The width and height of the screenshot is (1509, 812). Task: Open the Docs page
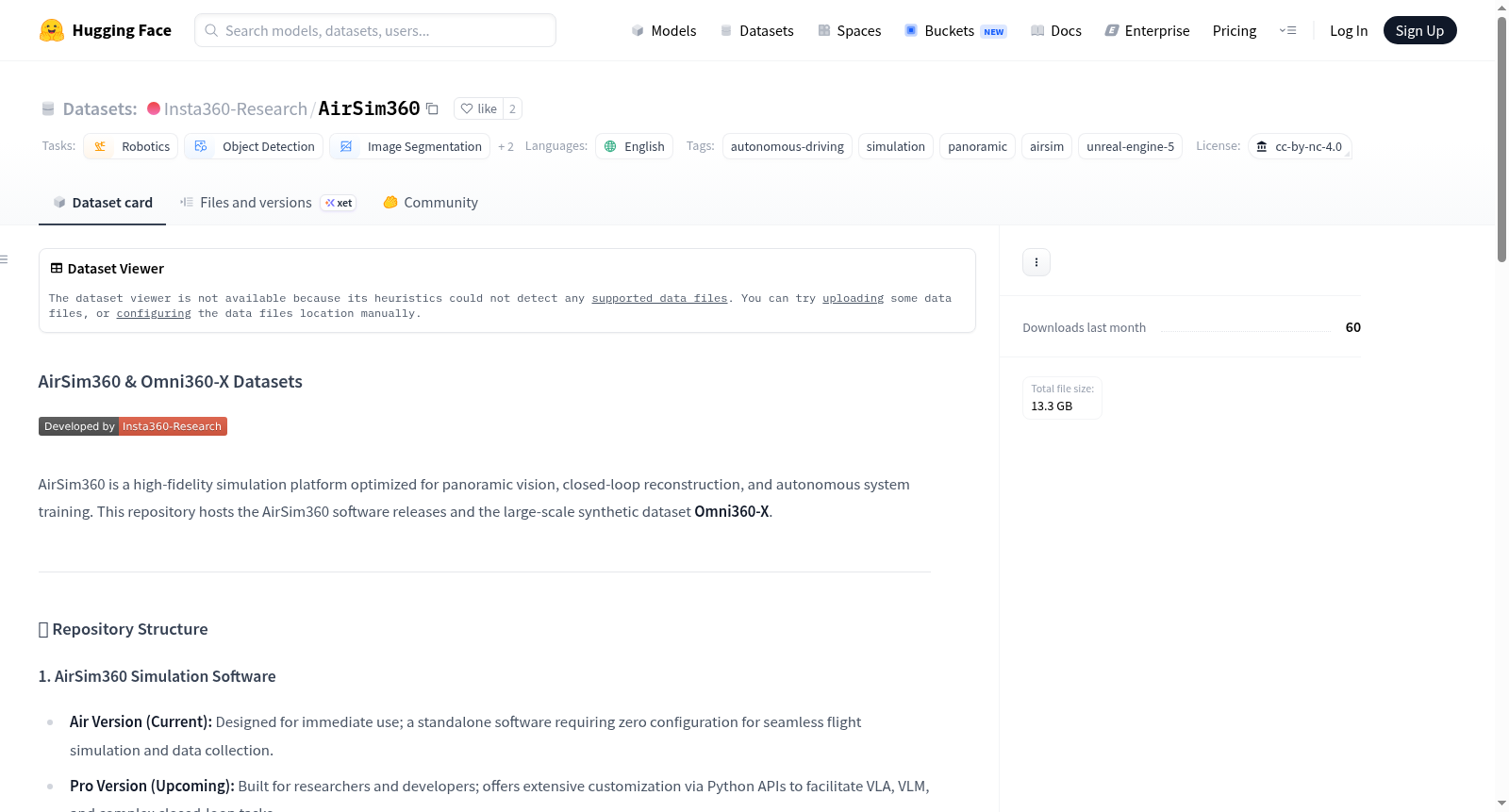click(x=1056, y=31)
